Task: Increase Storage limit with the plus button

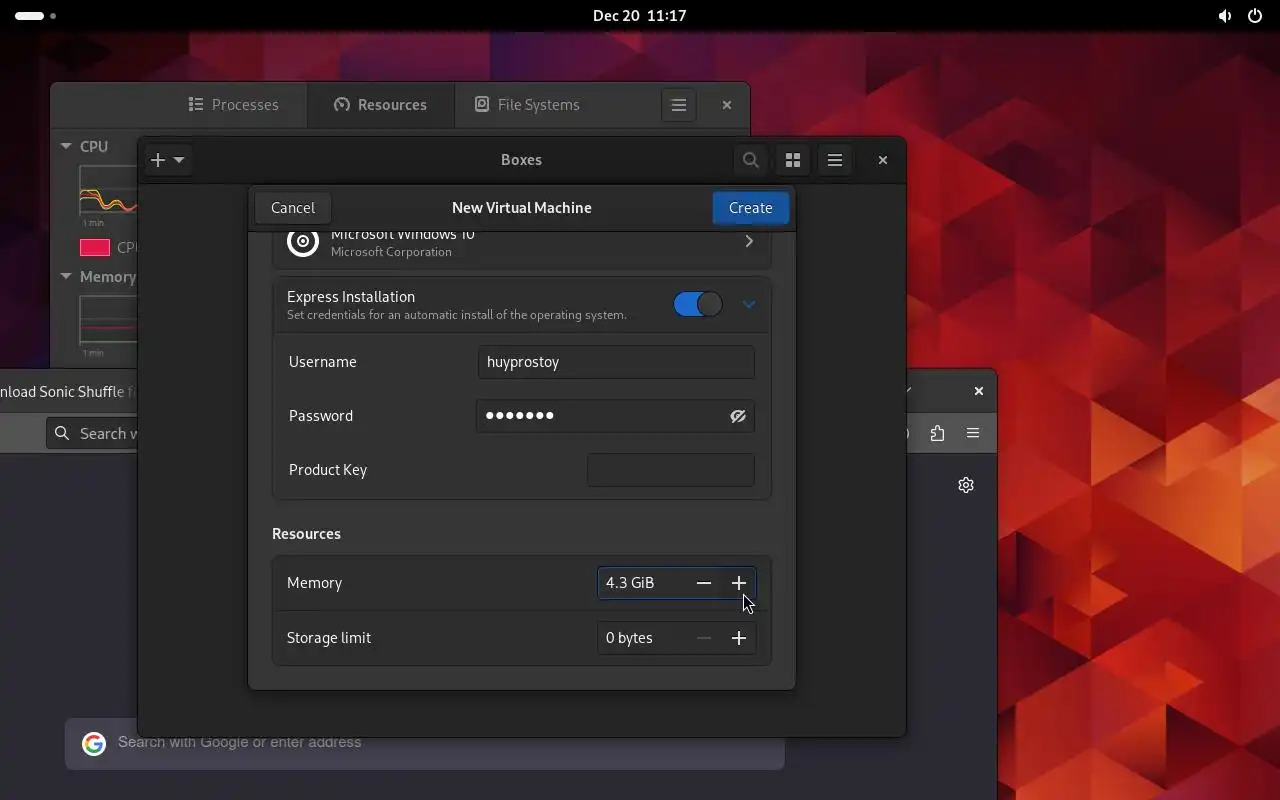Action: click(739, 638)
